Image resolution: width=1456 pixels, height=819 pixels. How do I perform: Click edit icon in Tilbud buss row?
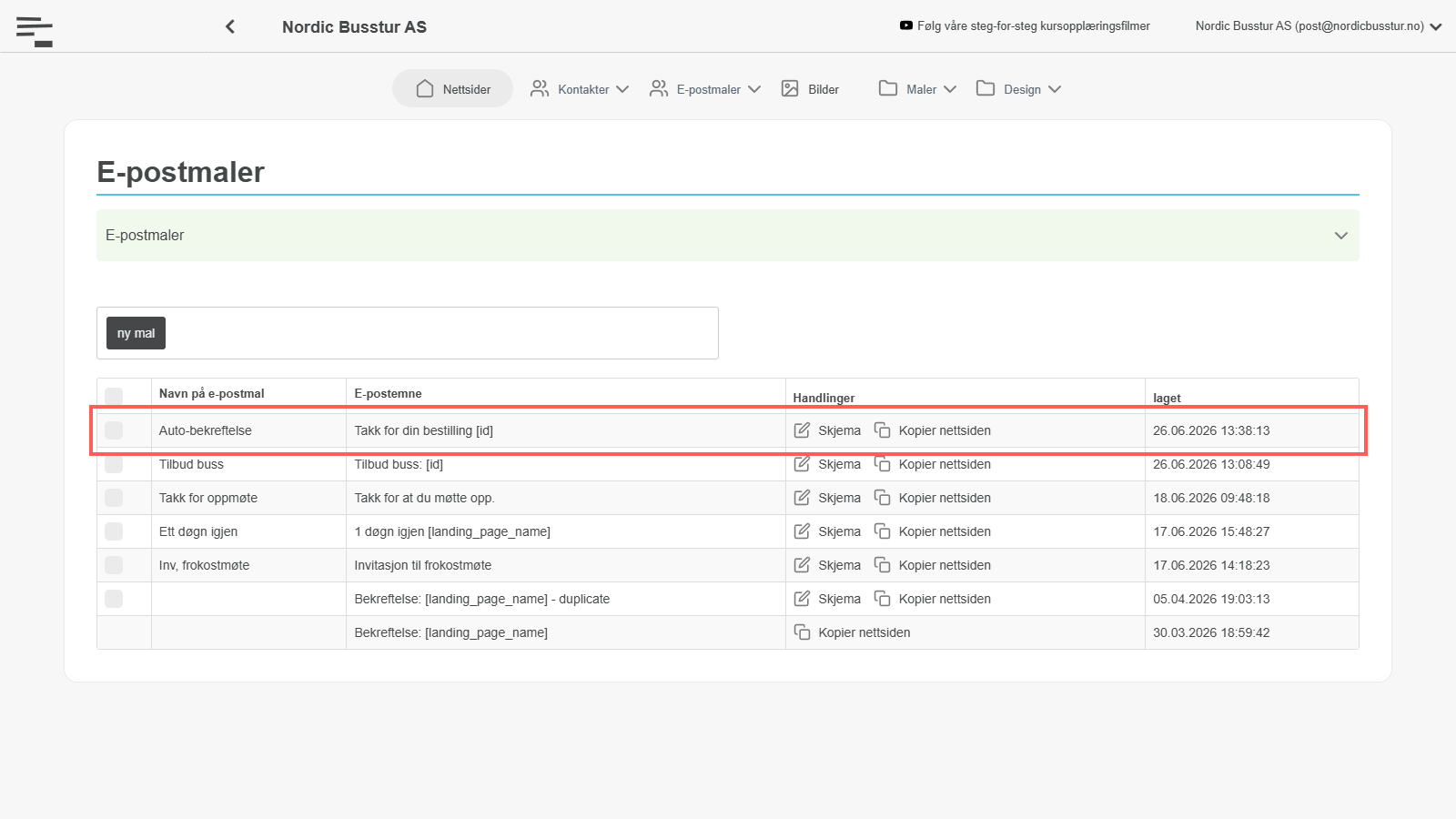(x=802, y=464)
